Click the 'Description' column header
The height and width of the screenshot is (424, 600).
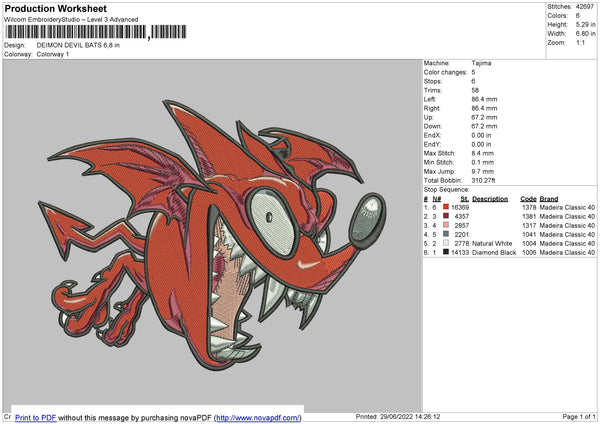coord(490,199)
